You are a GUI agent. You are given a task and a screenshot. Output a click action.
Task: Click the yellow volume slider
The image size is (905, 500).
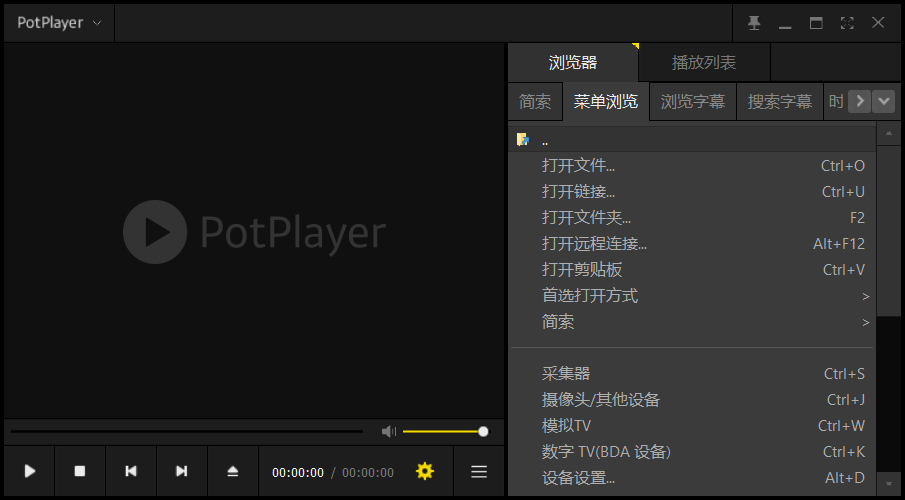(445, 431)
